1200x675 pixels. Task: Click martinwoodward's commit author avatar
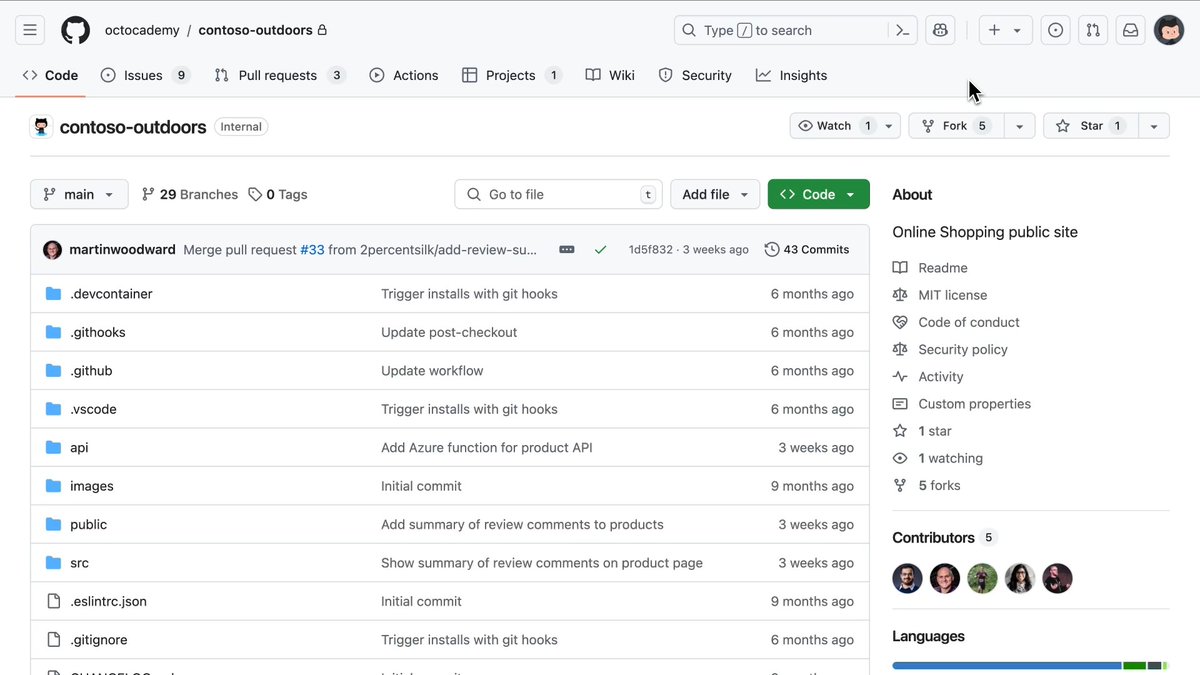pos(52,250)
